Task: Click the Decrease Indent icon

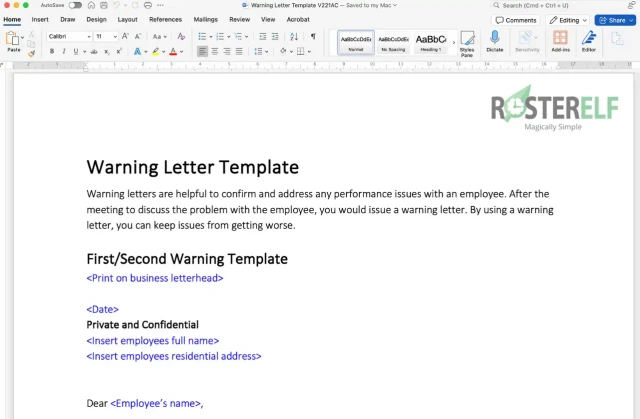Action: click(262, 36)
